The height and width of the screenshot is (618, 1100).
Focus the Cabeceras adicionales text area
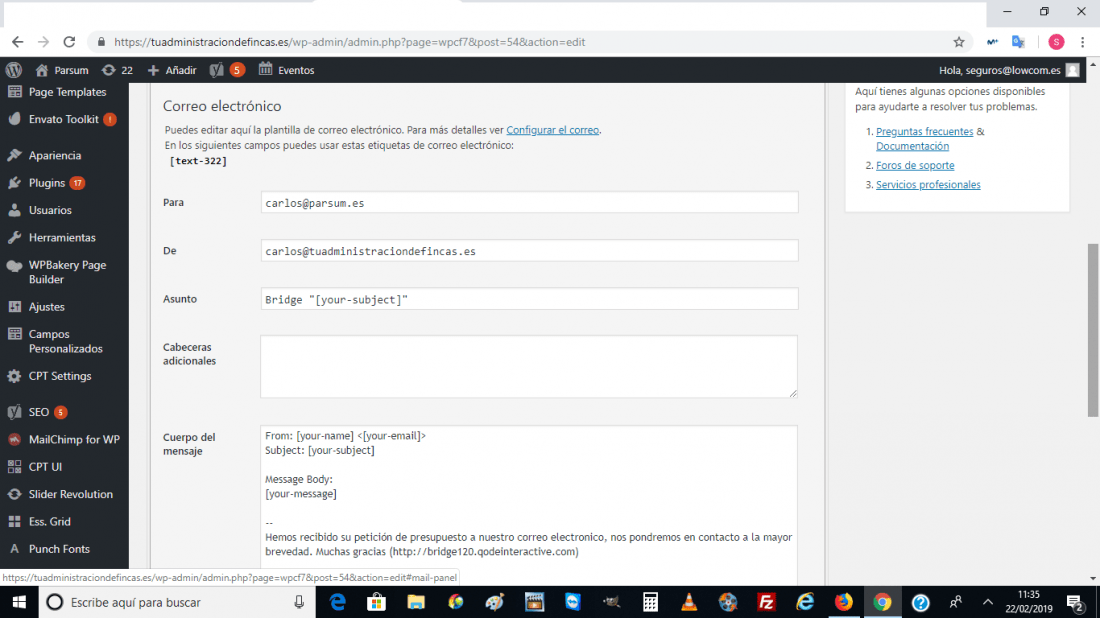click(529, 366)
